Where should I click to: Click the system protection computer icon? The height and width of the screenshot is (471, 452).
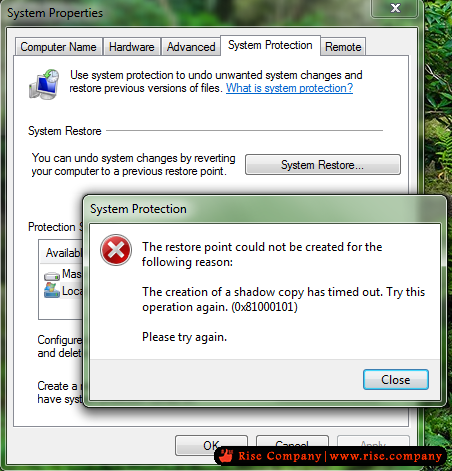pos(44,84)
